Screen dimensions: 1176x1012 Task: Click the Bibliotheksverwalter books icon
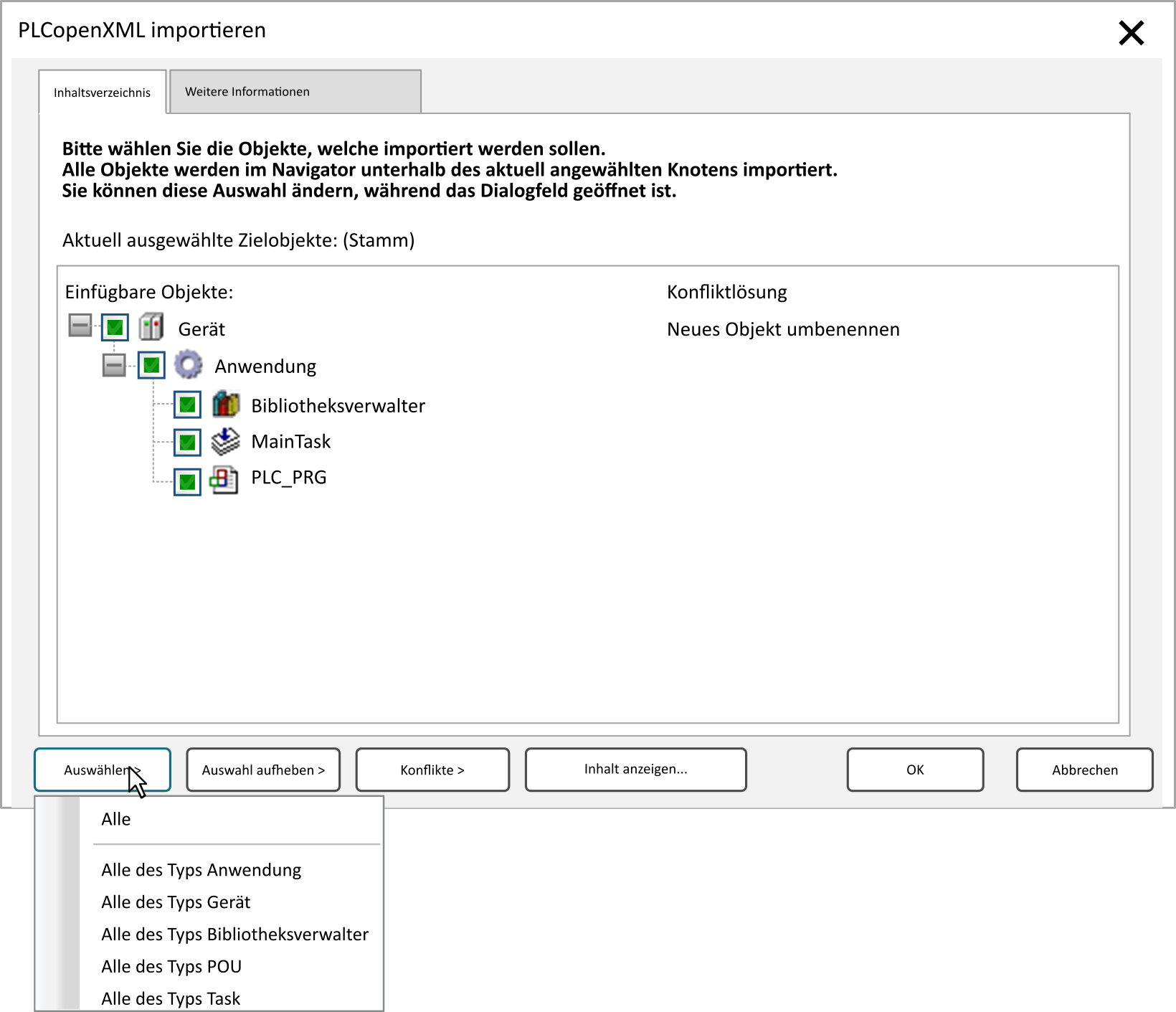225,405
